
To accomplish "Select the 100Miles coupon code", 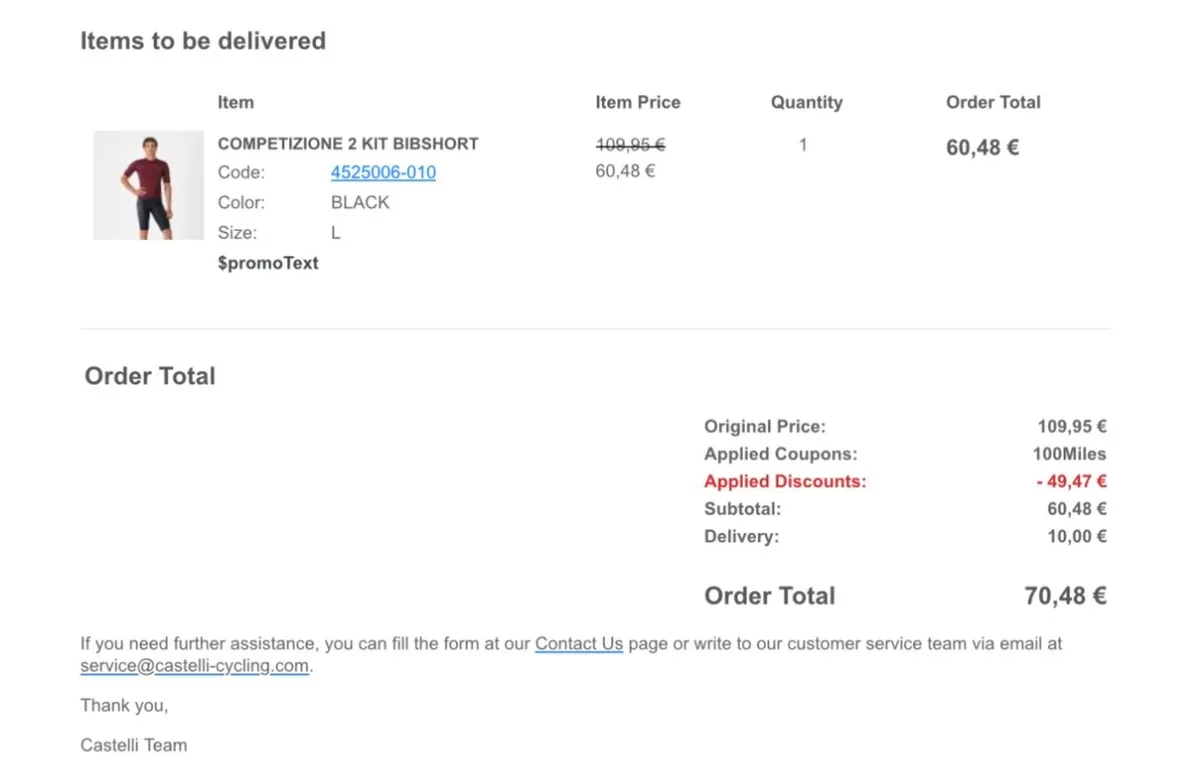I will pos(1069,454).
